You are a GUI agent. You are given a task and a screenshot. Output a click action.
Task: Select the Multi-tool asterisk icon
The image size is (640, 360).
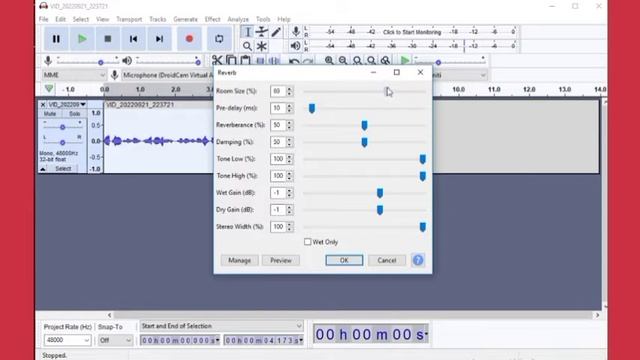coord(262,46)
